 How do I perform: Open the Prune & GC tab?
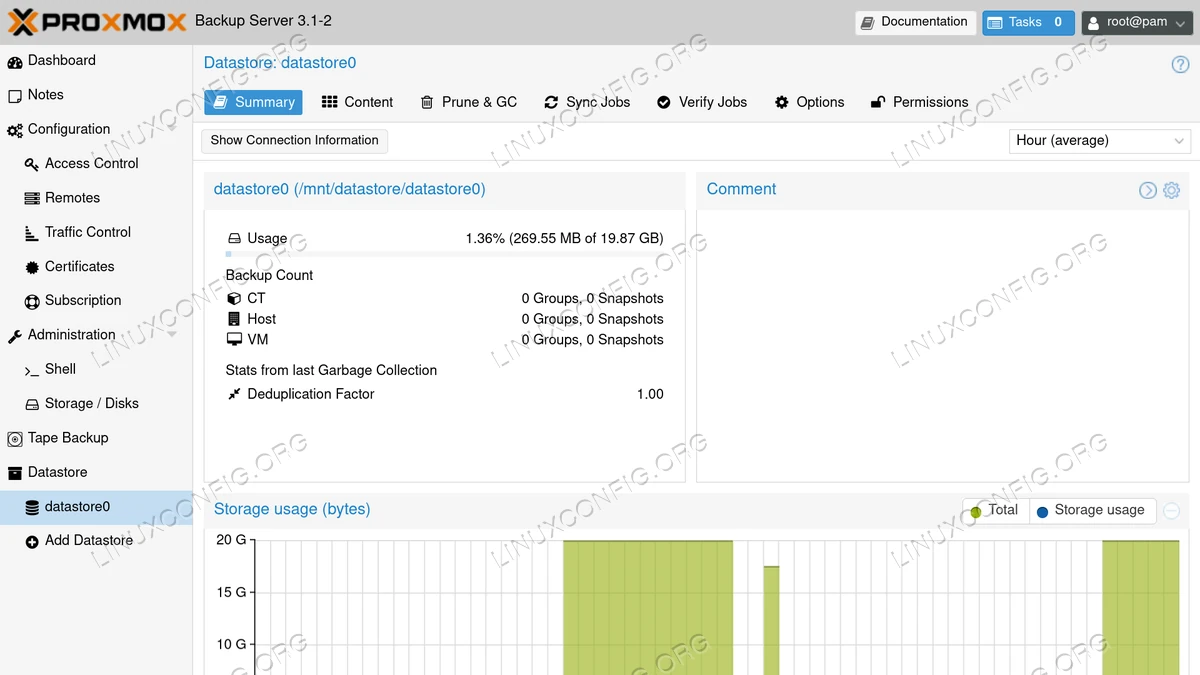tap(469, 102)
